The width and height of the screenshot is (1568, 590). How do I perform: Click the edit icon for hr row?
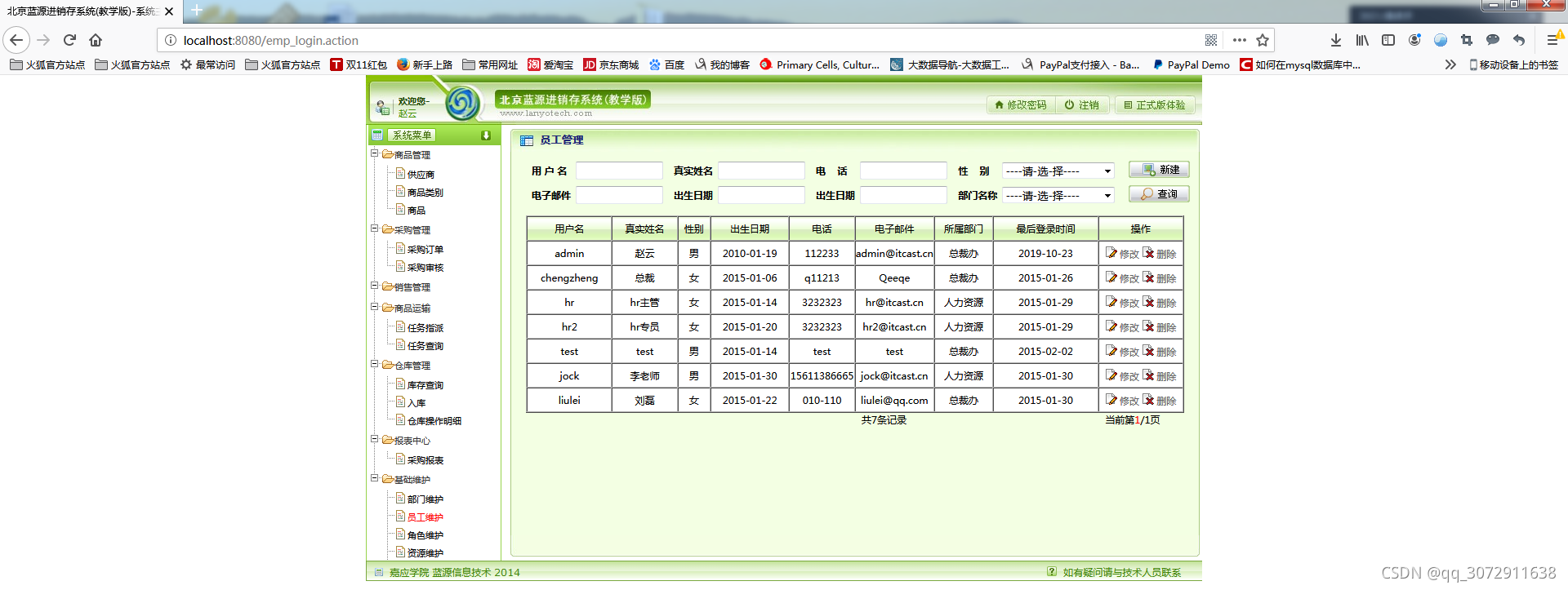[1111, 302]
